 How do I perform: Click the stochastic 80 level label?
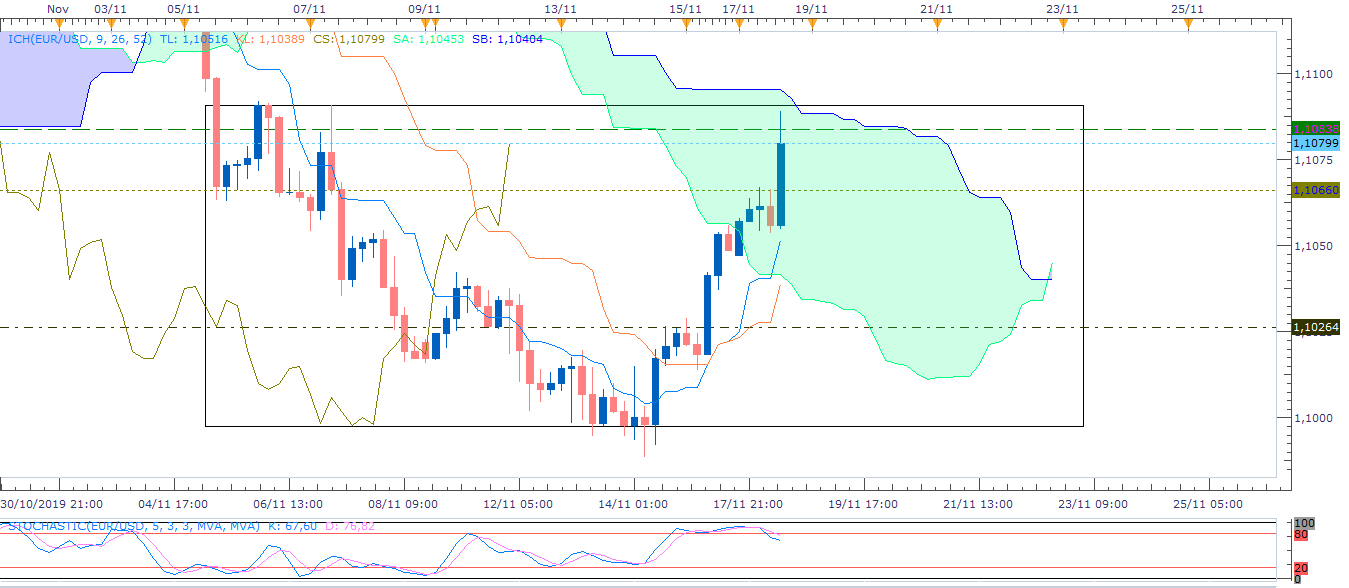coord(1299,534)
